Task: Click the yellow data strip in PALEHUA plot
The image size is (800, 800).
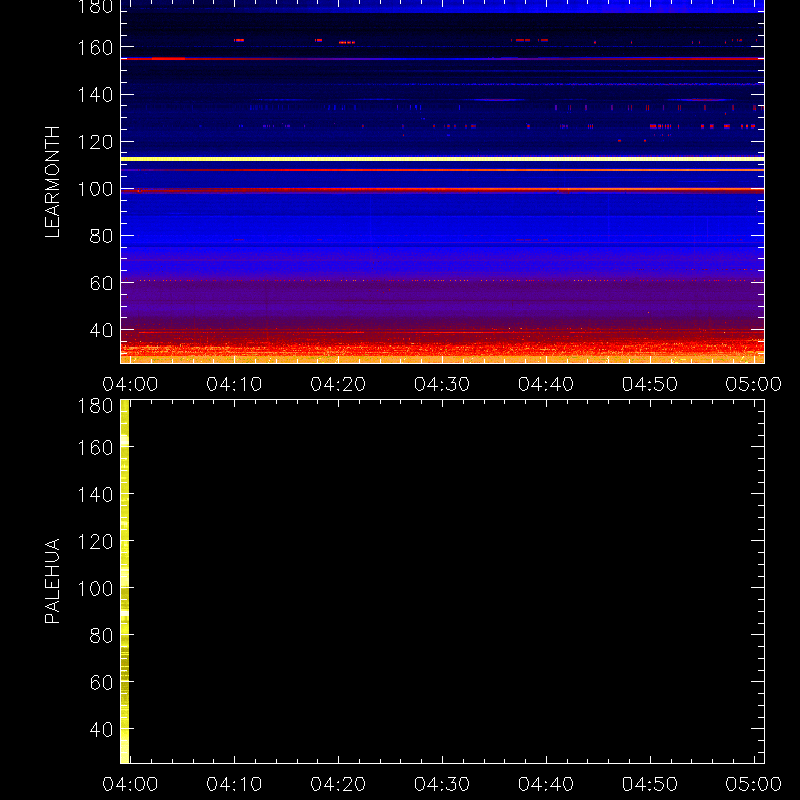Action: pos(124,582)
